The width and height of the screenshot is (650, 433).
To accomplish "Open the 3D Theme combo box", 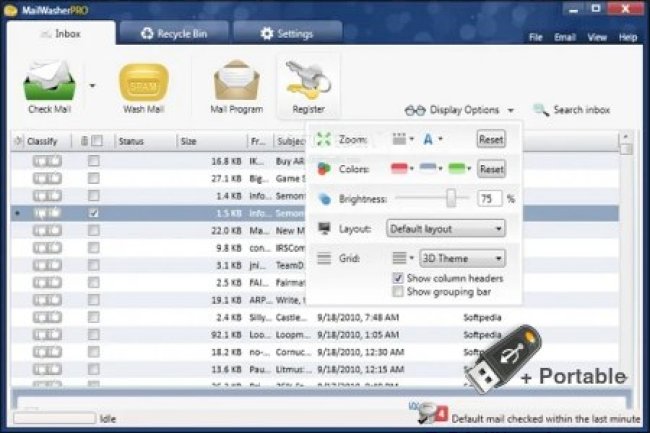I will [x=463, y=259].
